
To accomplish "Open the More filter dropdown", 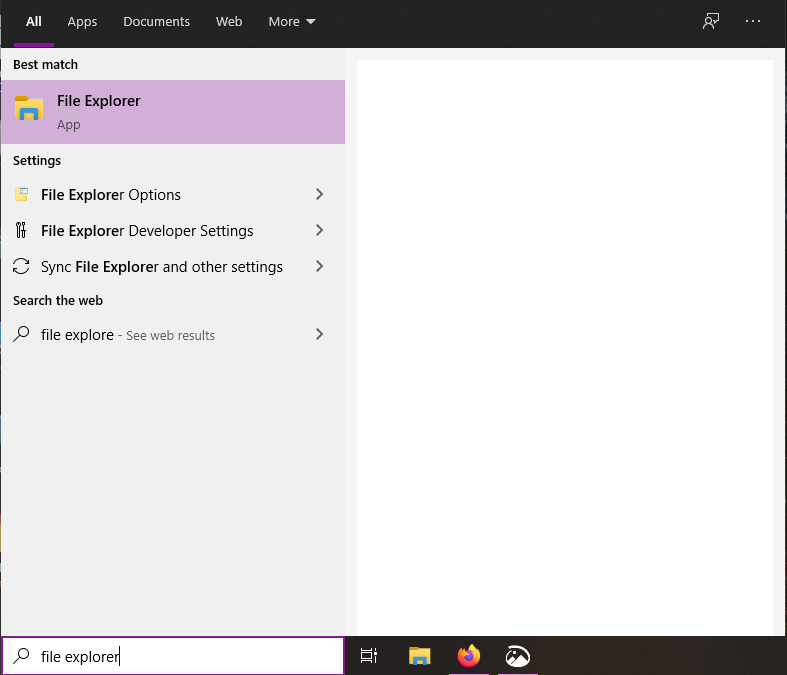I will point(291,22).
